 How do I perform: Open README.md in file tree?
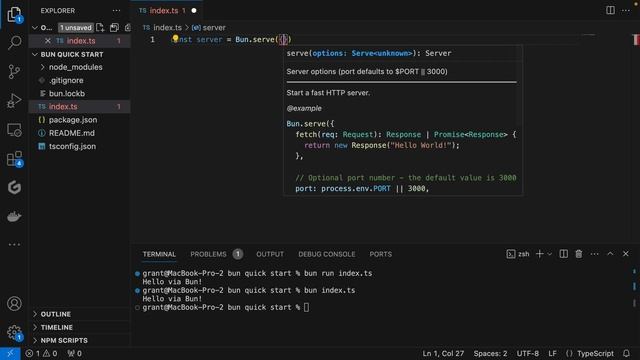point(72,133)
